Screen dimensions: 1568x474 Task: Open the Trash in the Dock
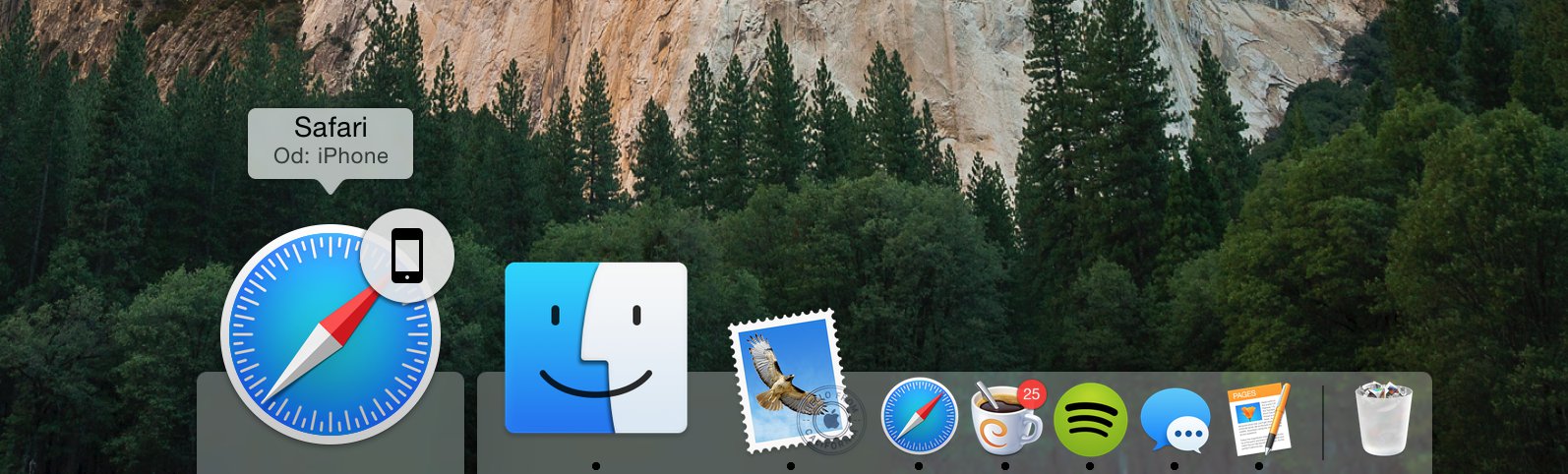(1383, 418)
